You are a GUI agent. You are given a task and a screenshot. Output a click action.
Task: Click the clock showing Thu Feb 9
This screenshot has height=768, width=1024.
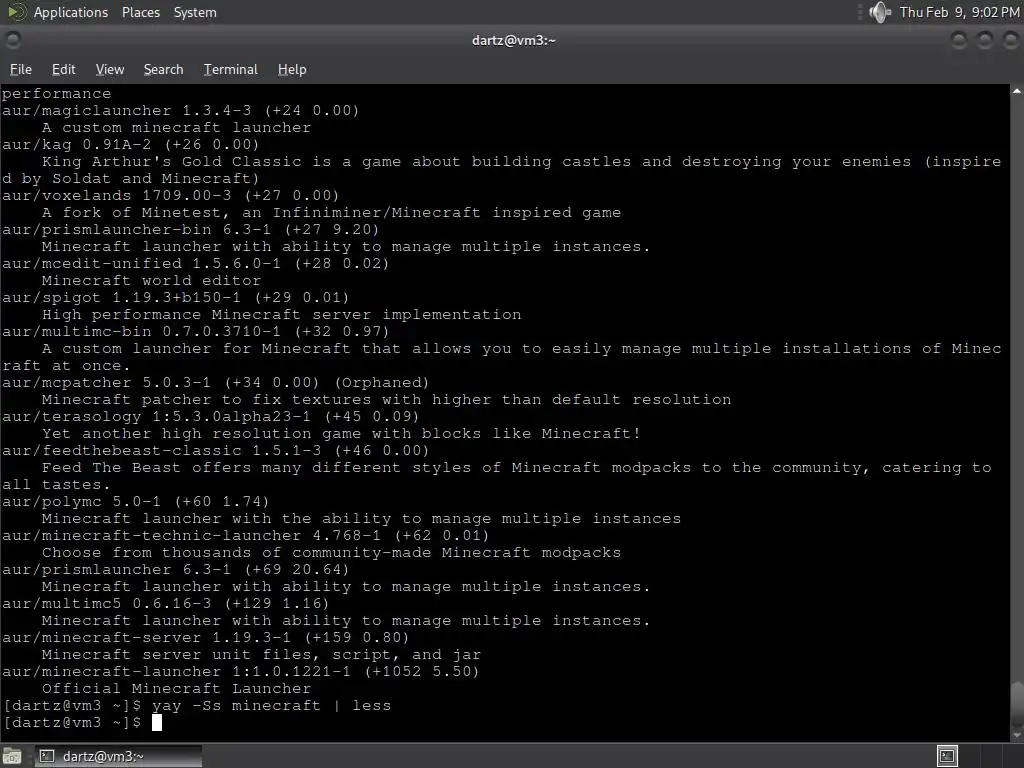(x=959, y=12)
